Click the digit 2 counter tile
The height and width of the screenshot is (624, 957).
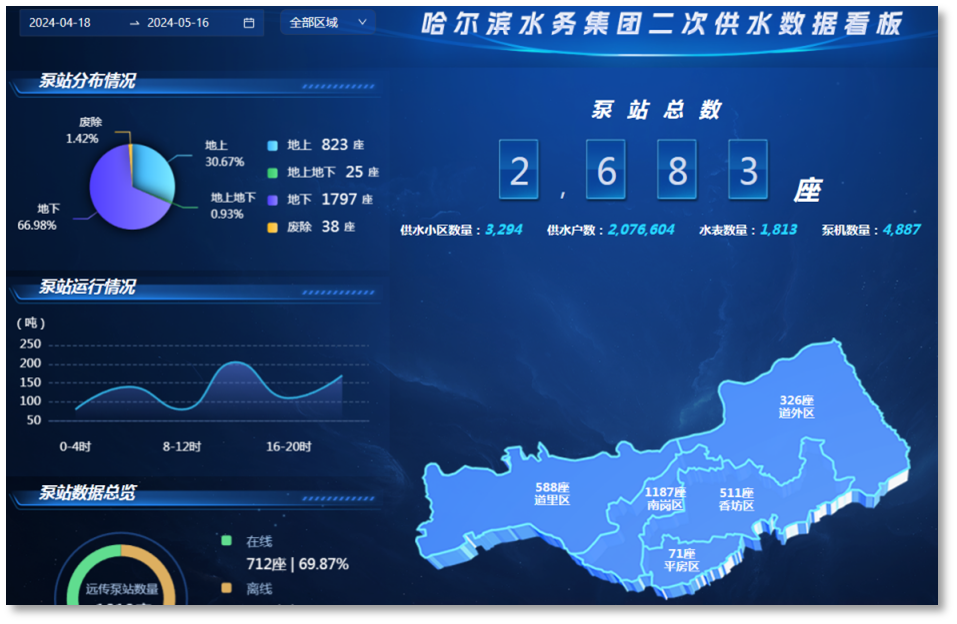pyautogui.click(x=519, y=170)
